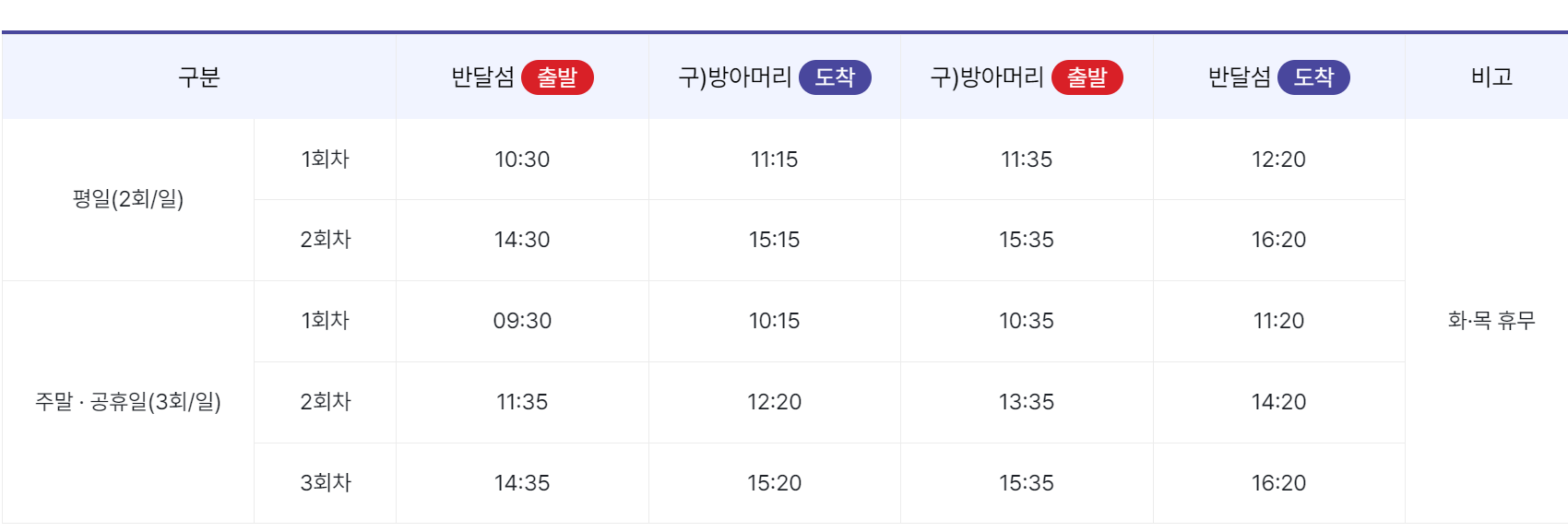This screenshot has height=532, width=1568.
Task: Click the blue 도착 badge beside 구)방아머리
Action: 835,77
